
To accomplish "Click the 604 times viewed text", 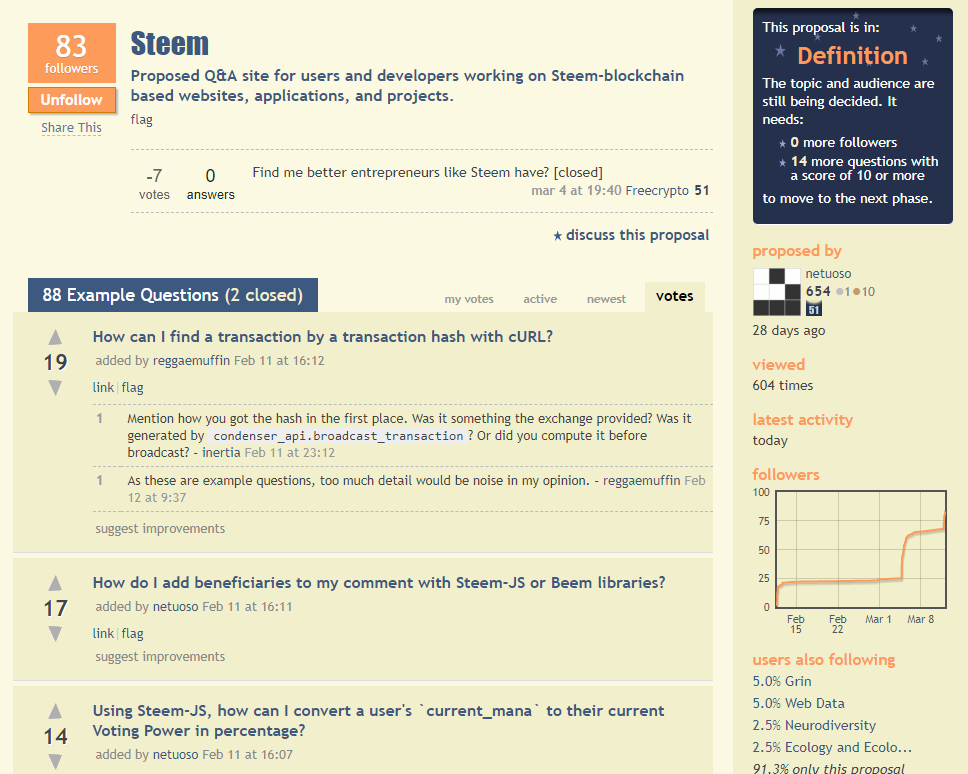I will coord(783,385).
